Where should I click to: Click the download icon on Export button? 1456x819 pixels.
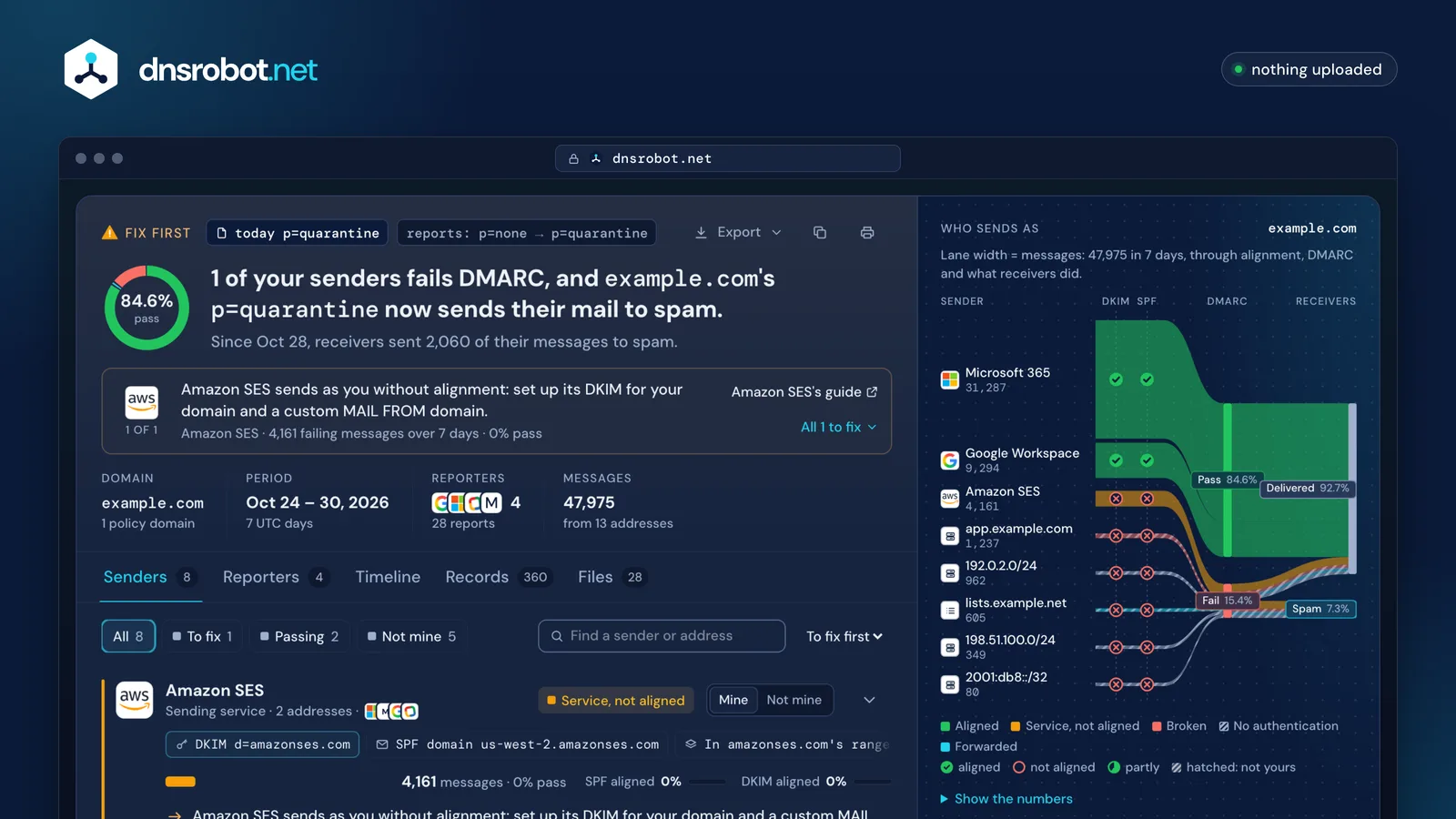[701, 233]
